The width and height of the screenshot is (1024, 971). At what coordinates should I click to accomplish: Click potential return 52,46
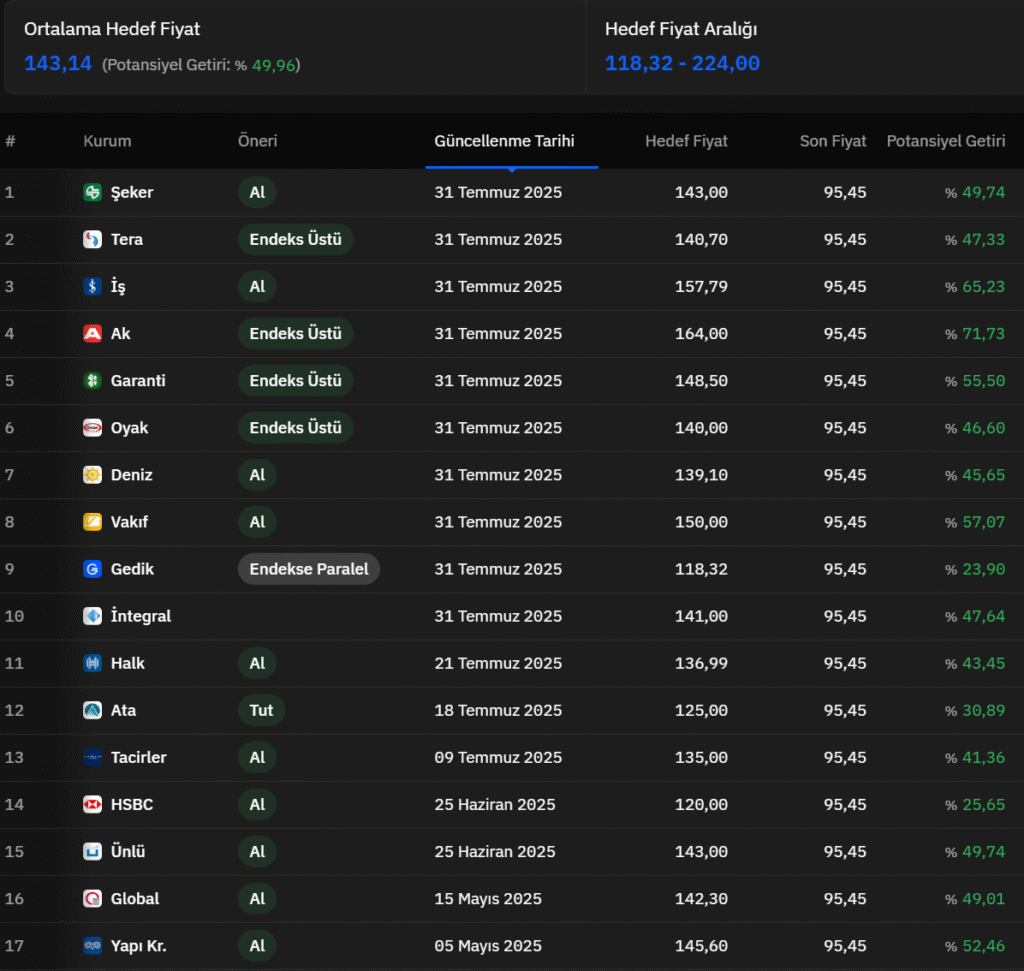(984, 946)
